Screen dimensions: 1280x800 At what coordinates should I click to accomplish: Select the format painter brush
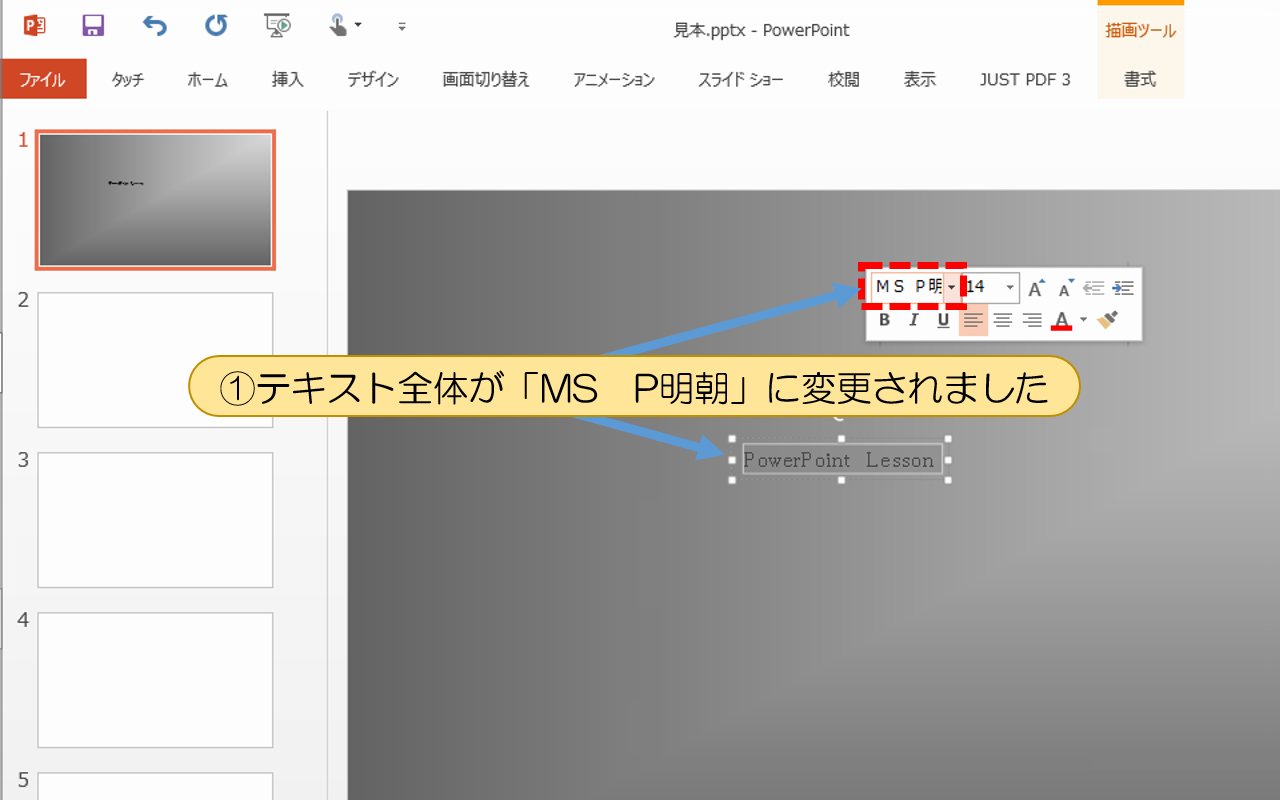tap(1106, 320)
